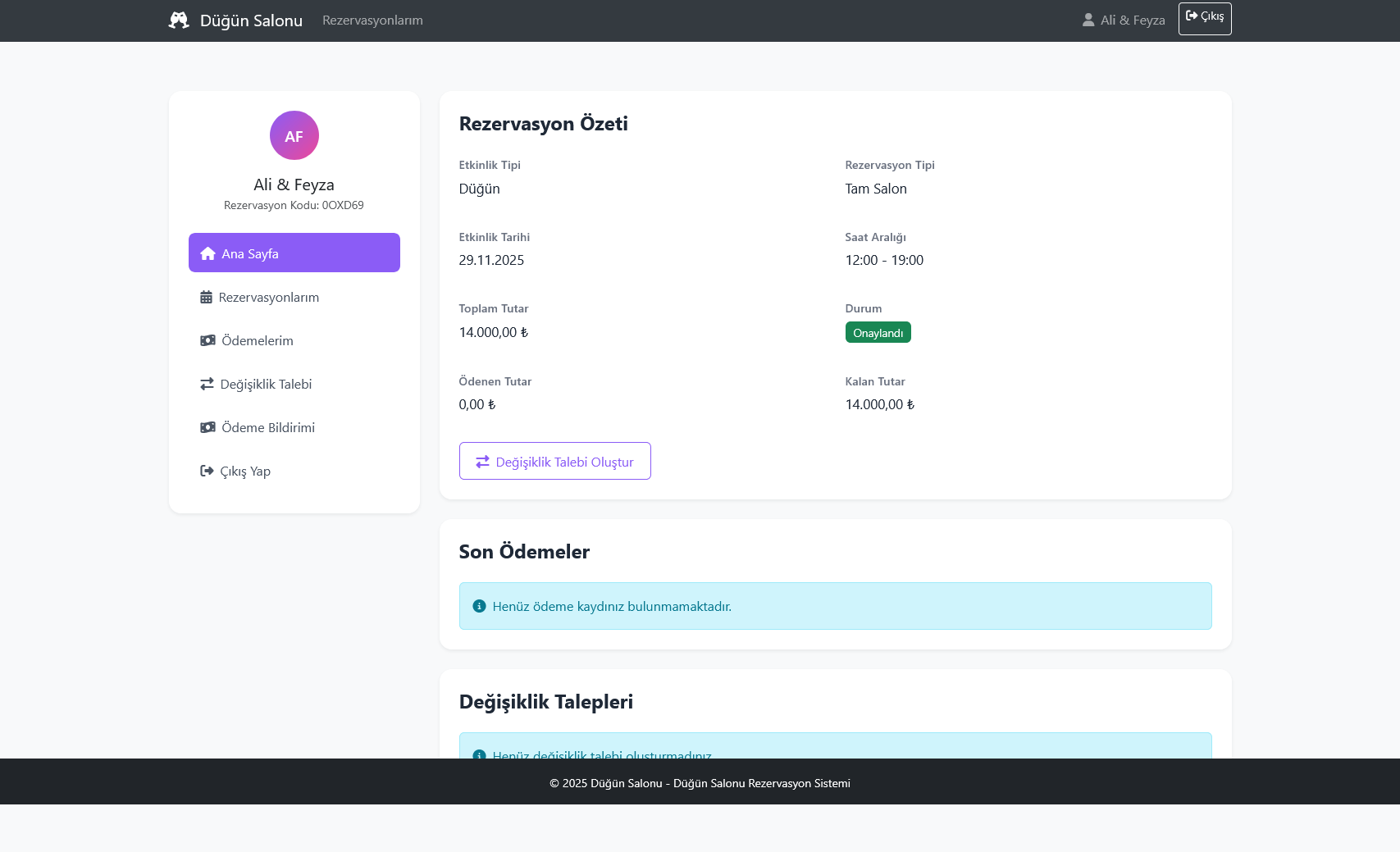Screen dimensions: 1400x852
Task: Click the money icon beside Ödeme Bildirimi
Action: [x=207, y=427]
